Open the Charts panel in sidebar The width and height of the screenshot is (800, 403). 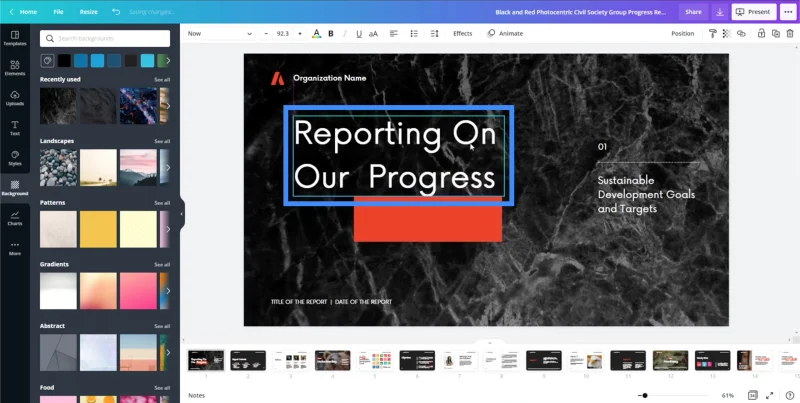click(x=15, y=218)
